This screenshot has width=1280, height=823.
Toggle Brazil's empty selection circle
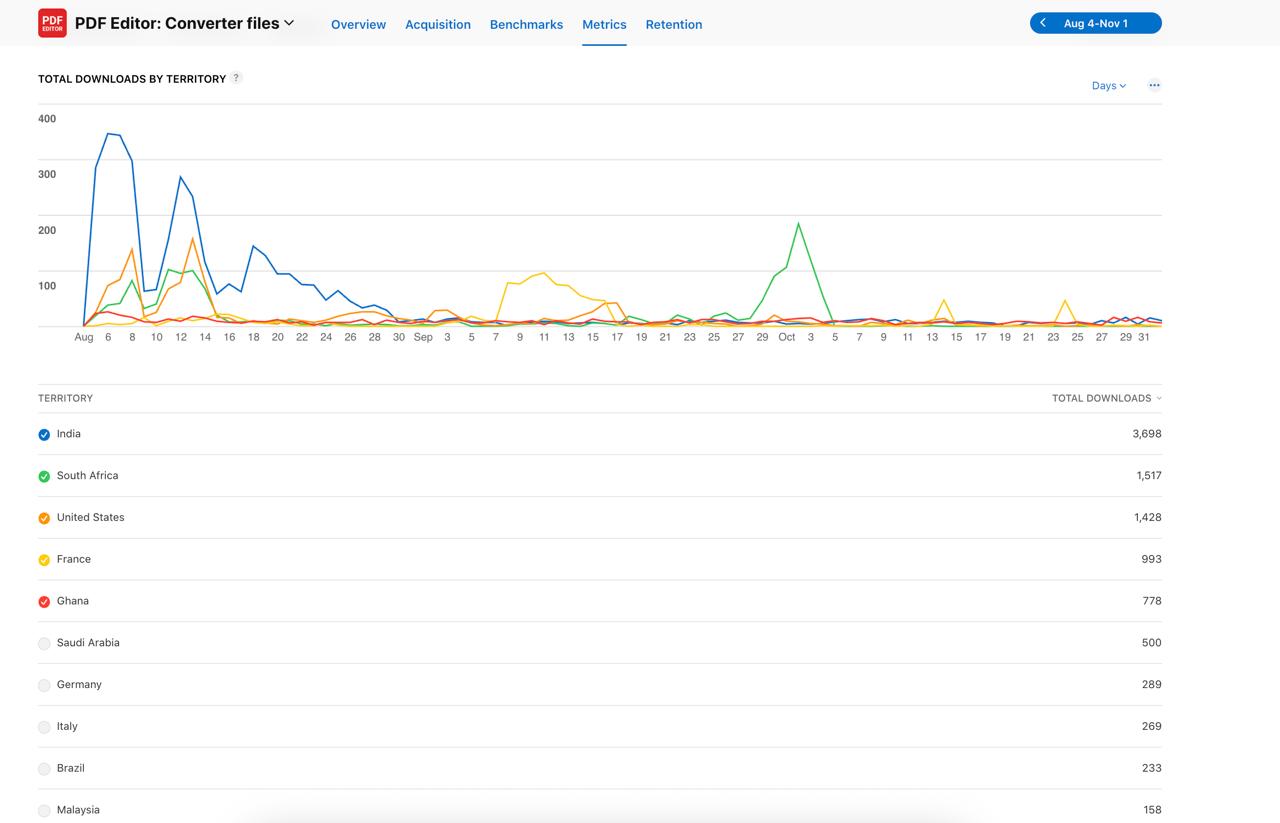pyautogui.click(x=44, y=768)
